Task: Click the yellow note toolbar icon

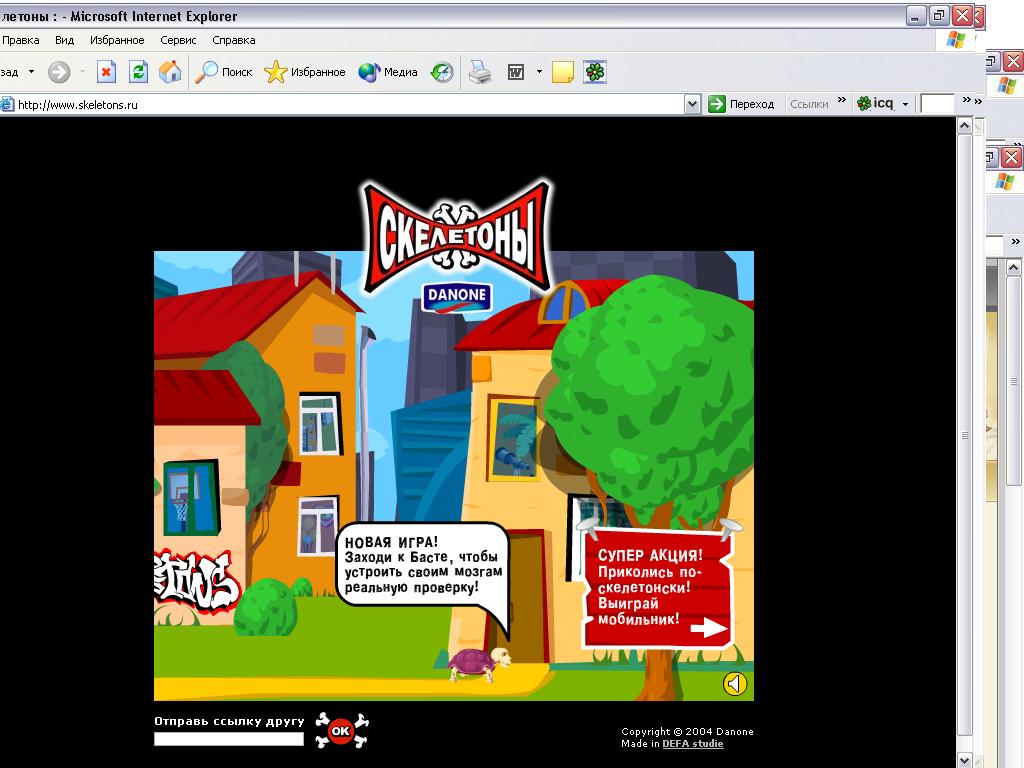Action: (x=563, y=72)
